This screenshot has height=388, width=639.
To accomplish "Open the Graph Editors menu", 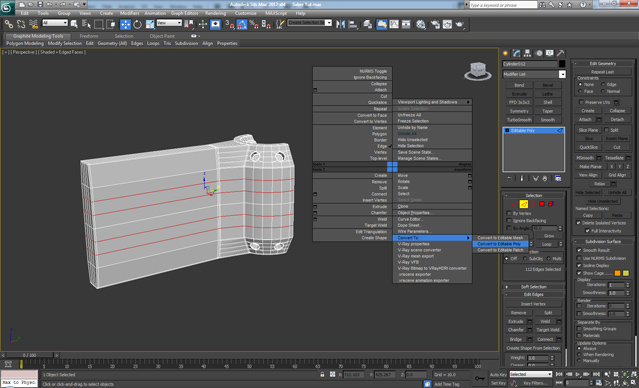I will tap(184, 13).
